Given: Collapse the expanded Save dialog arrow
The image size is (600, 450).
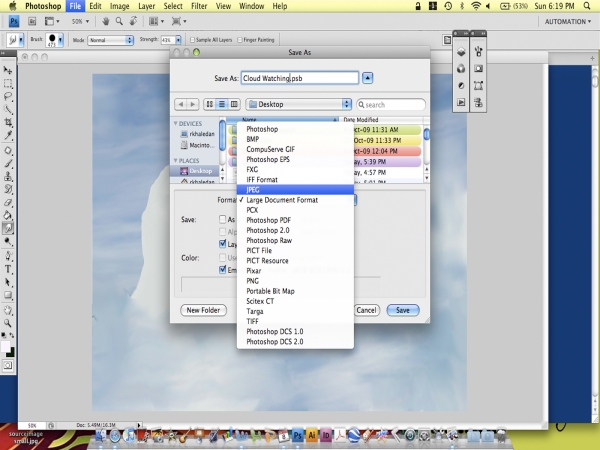Looking at the screenshot, I should 367,78.
